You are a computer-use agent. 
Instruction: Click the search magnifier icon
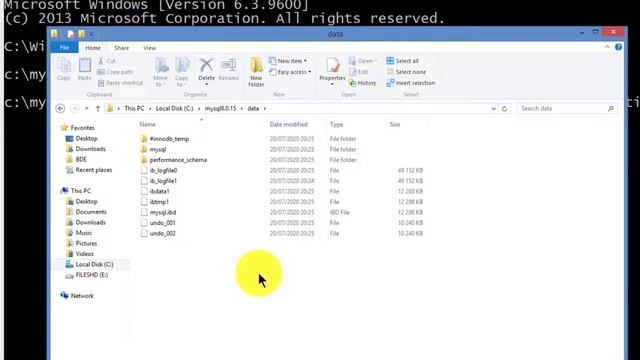point(611,109)
